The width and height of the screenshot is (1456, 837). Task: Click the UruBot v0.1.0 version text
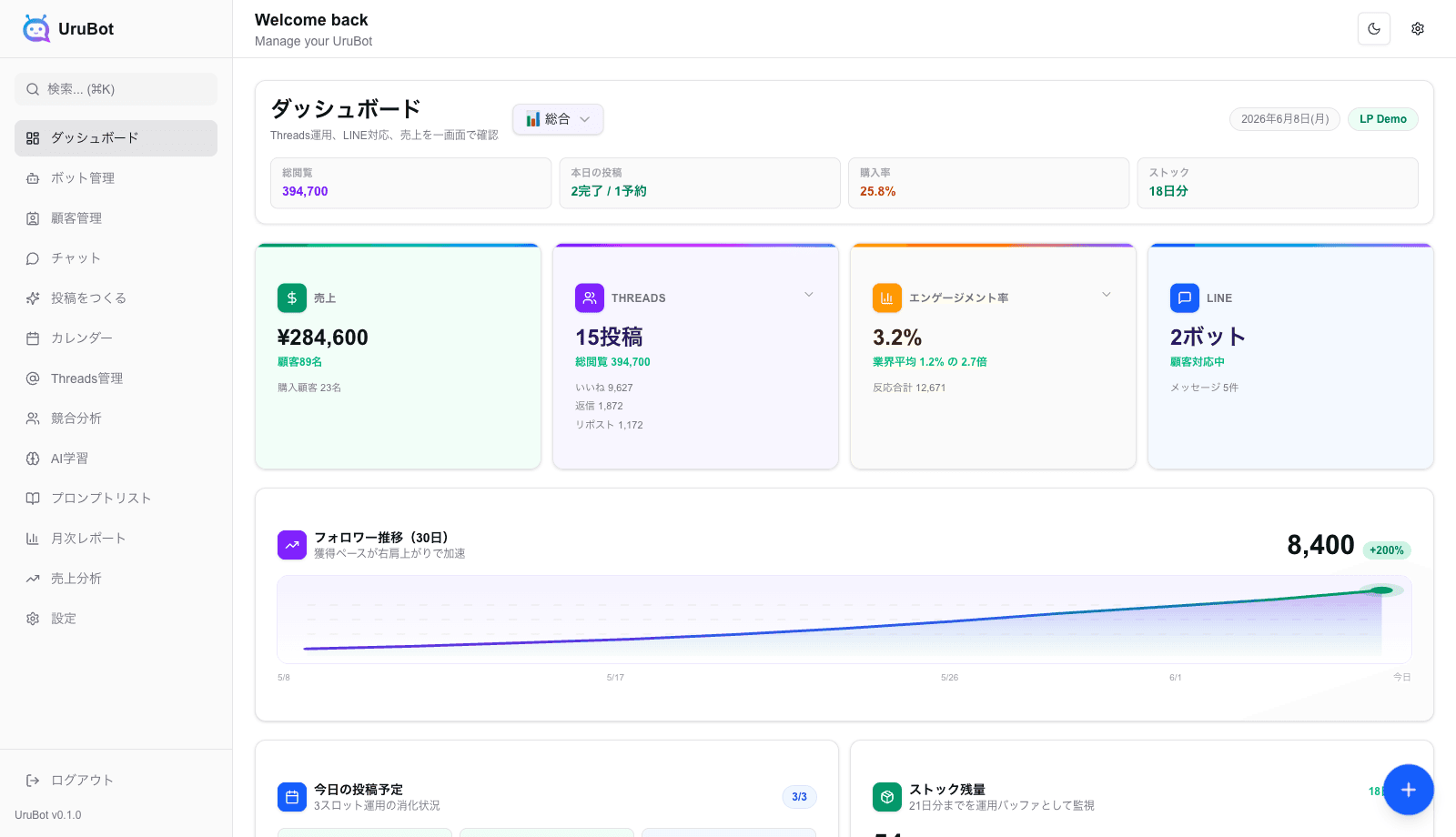tap(48, 815)
